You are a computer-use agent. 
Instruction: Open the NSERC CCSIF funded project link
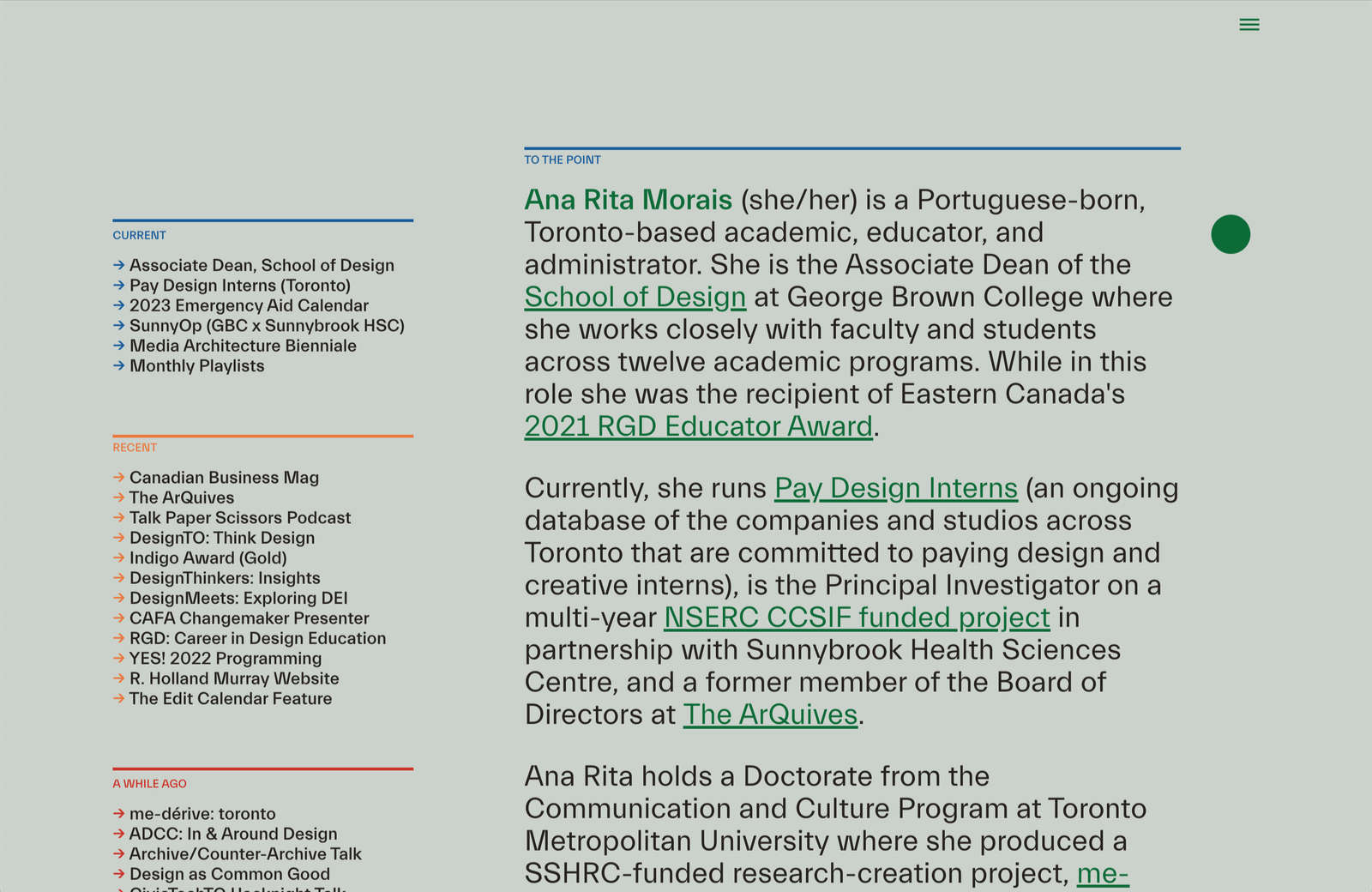coord(857,618)
